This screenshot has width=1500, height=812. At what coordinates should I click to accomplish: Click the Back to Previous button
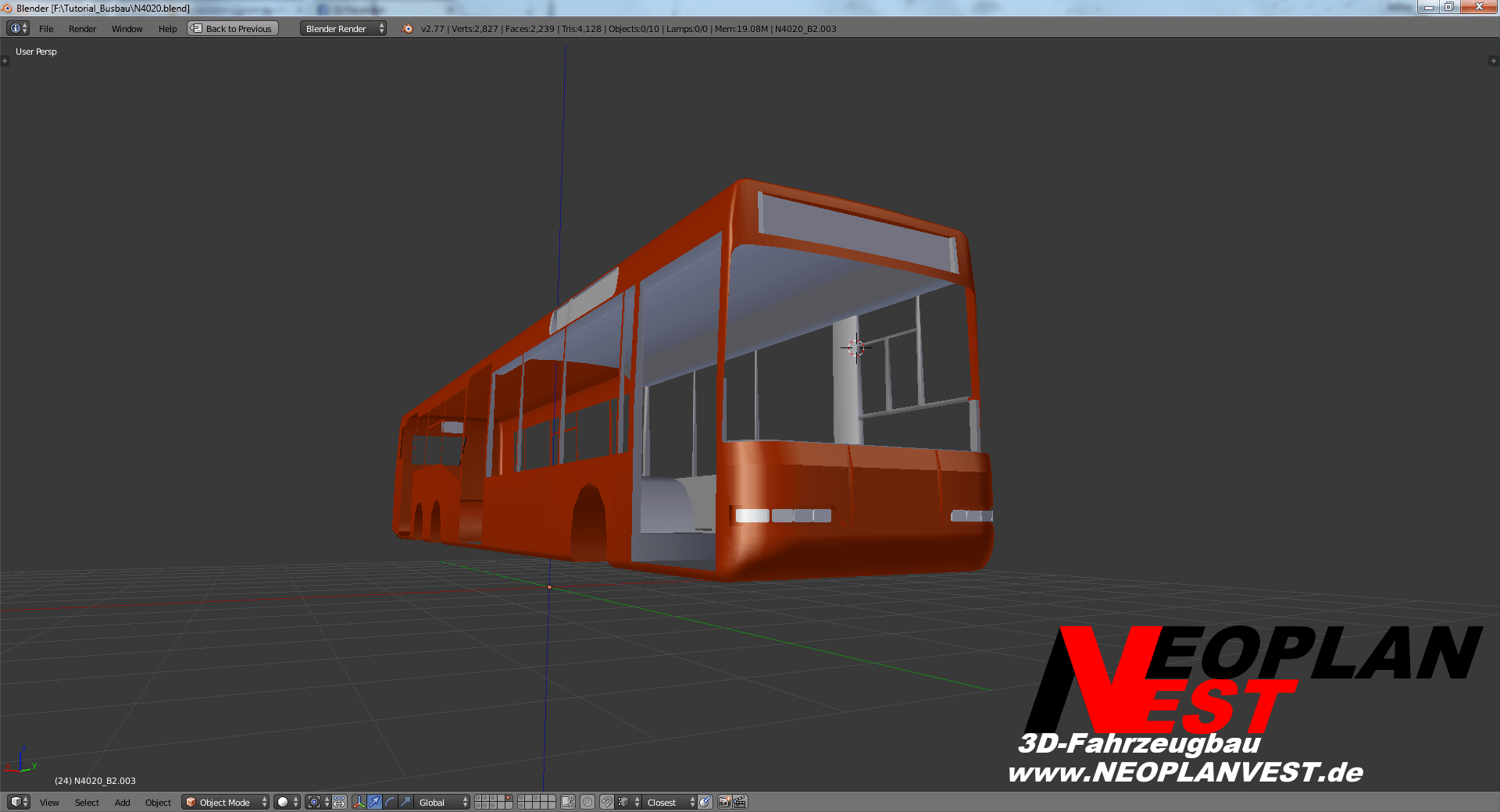233,29
